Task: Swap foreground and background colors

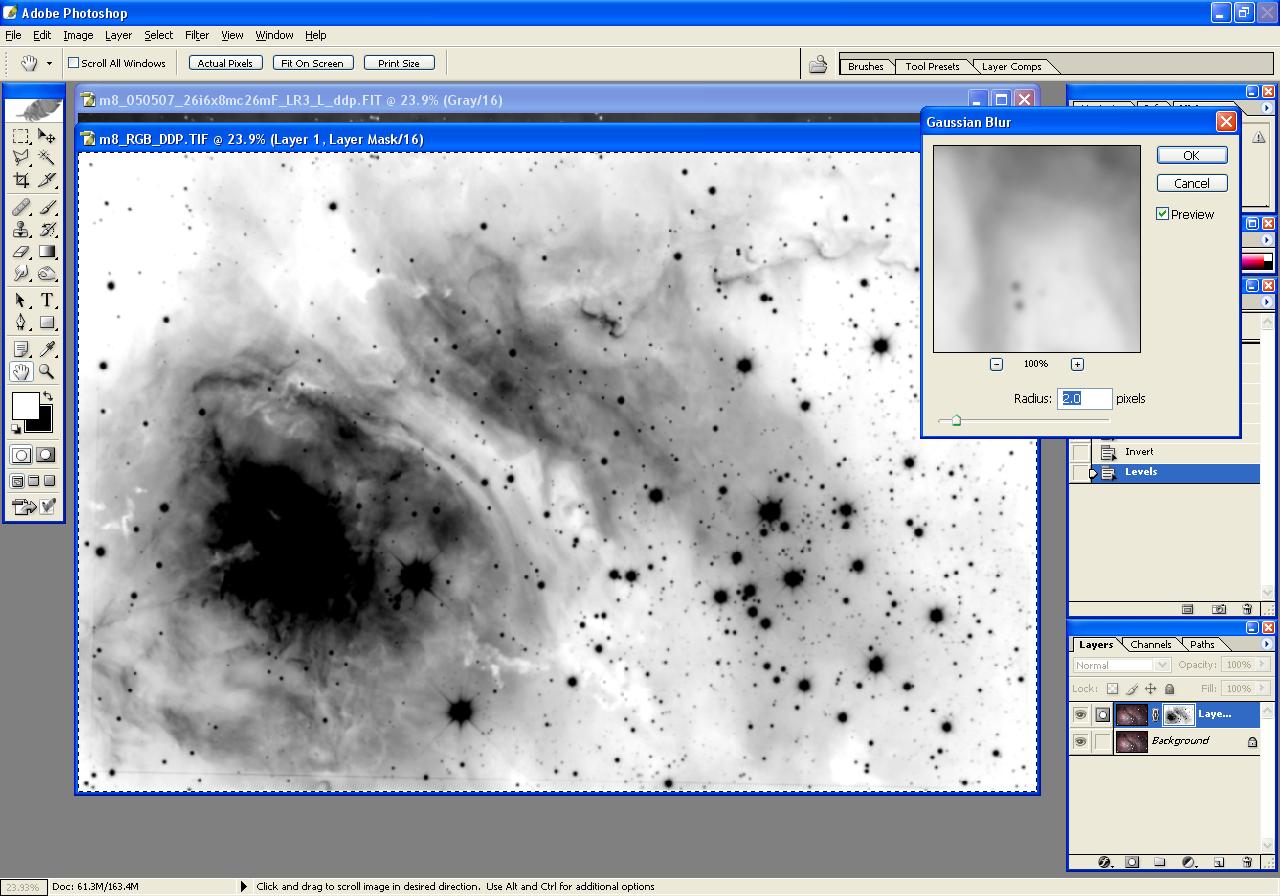Action: [x=48, y=397]
